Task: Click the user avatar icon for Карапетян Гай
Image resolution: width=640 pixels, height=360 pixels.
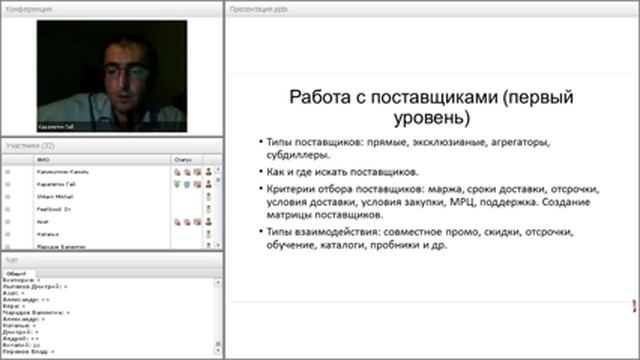Action: click(x=209, y=184)
